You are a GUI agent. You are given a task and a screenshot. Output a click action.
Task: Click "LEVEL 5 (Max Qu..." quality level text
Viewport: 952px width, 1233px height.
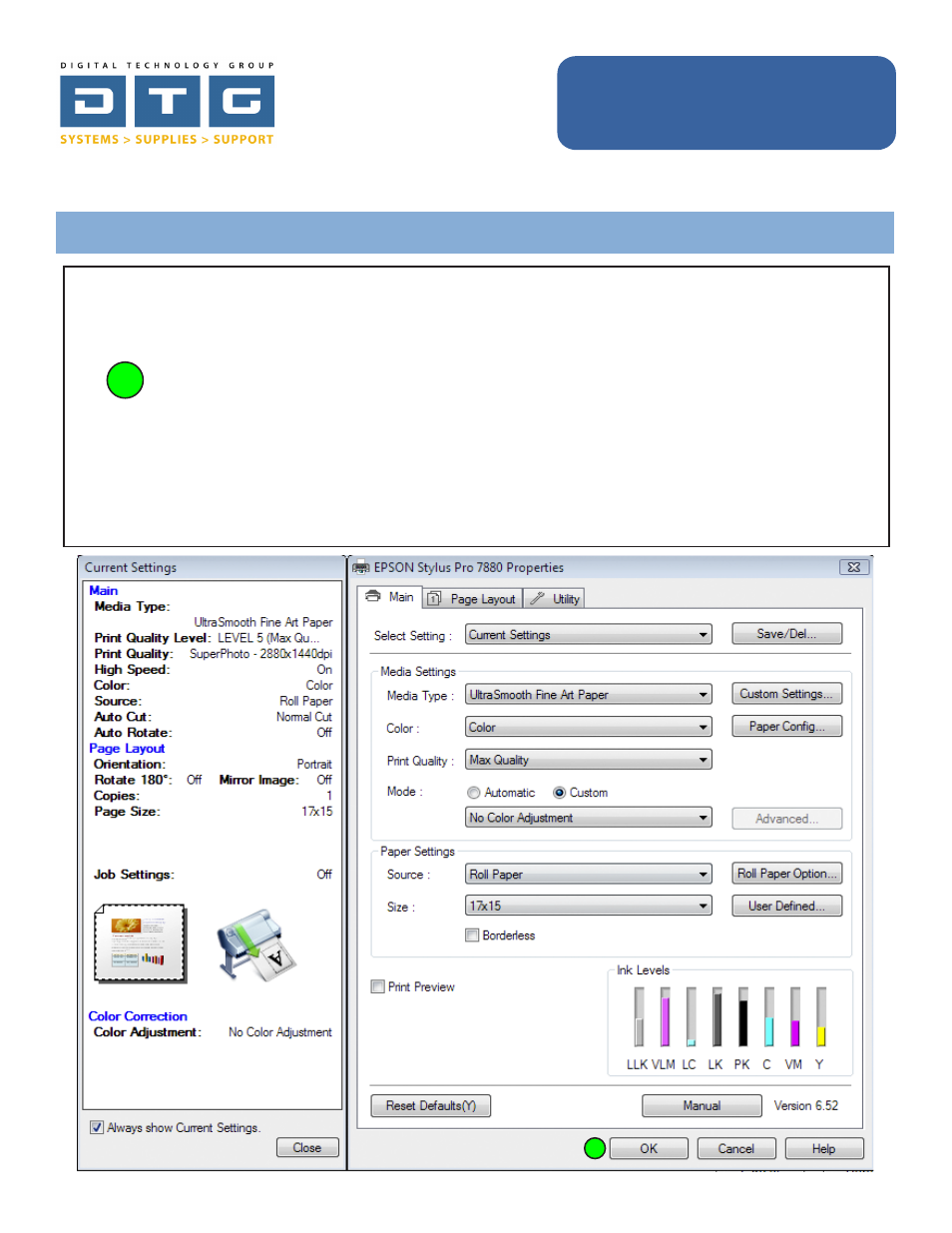pyautogui.click(x=268, y=638)
